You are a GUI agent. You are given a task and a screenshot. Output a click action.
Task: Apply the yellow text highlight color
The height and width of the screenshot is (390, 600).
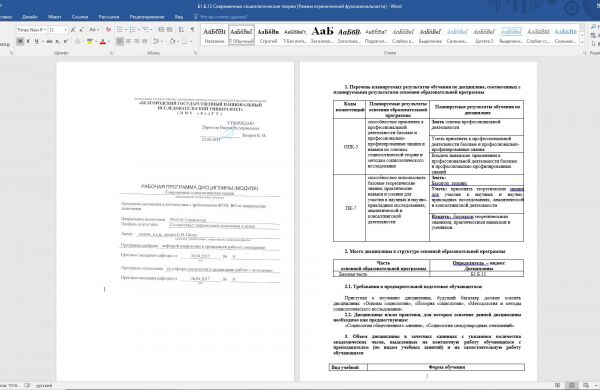[x=90, y=41]
